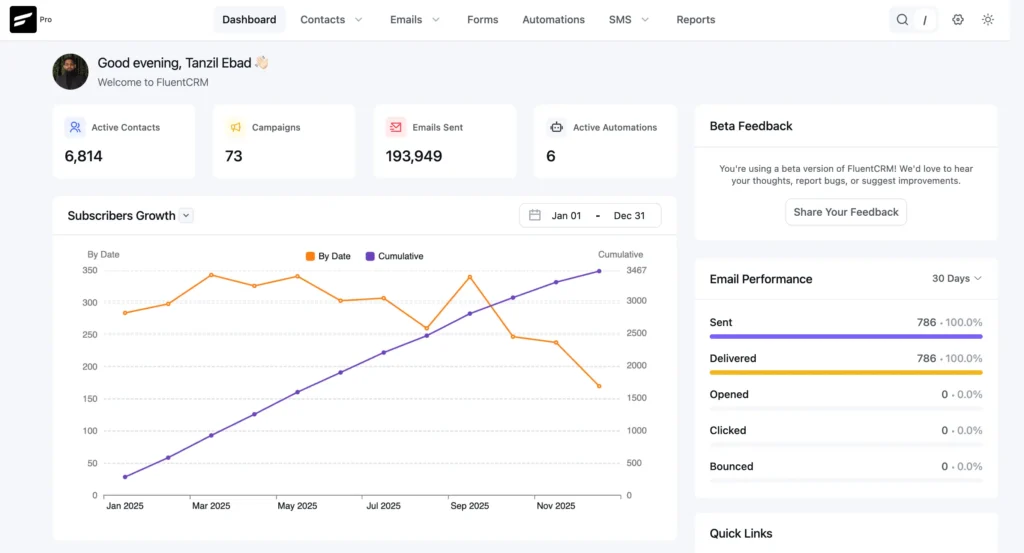Screen dimensions: 1024x553
Task: Click the Delivered 786 value
Action: click(926, 358)
